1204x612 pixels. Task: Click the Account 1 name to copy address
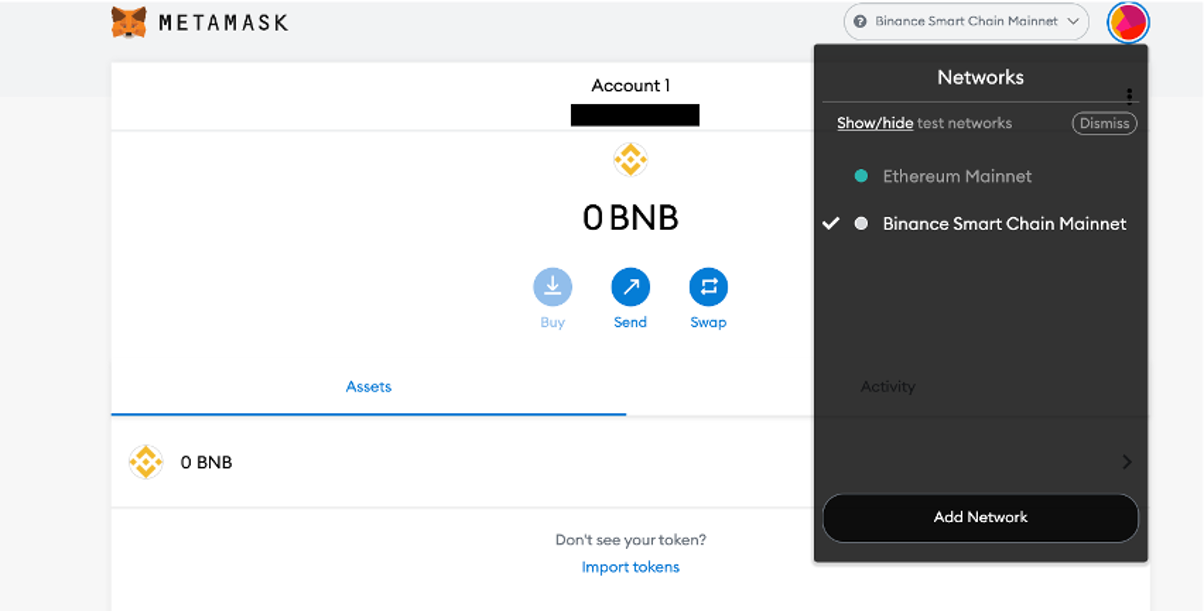630,86
